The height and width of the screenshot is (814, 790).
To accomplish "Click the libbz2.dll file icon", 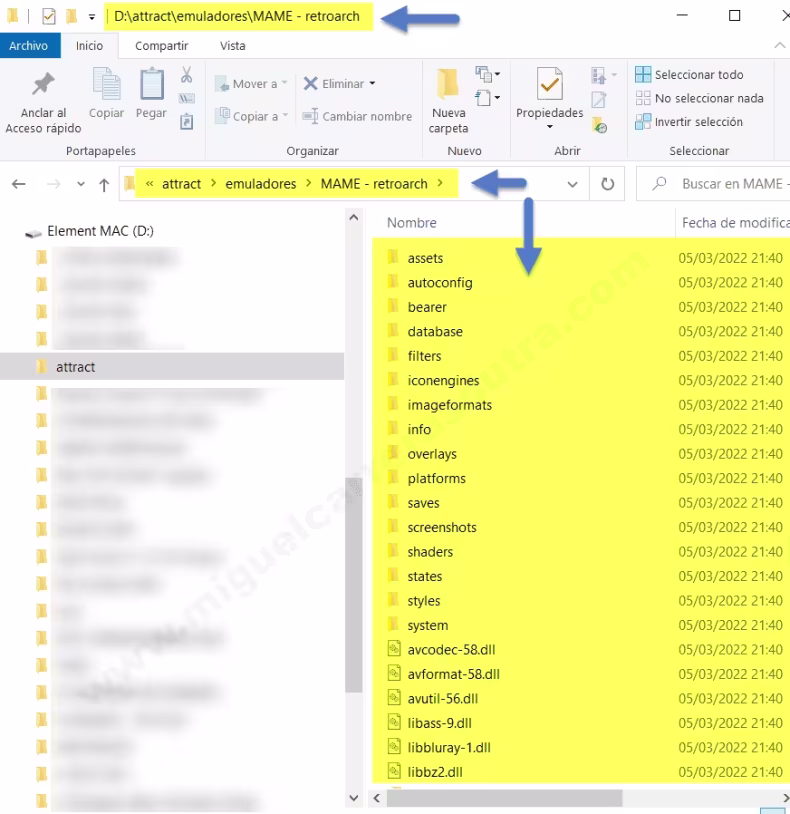I will 394,771.
